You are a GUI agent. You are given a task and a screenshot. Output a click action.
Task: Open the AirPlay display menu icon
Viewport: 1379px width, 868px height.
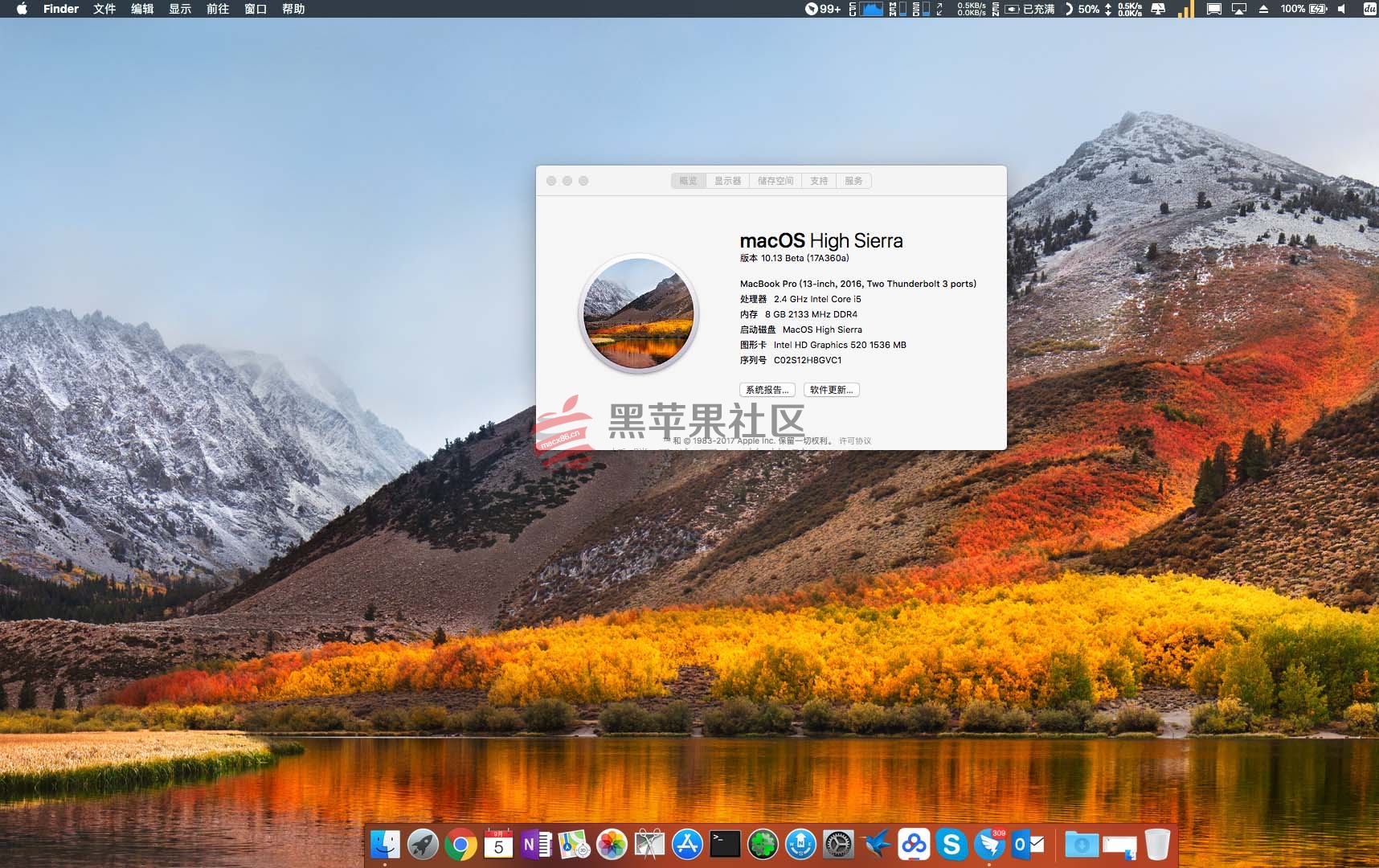point(1239,9)
